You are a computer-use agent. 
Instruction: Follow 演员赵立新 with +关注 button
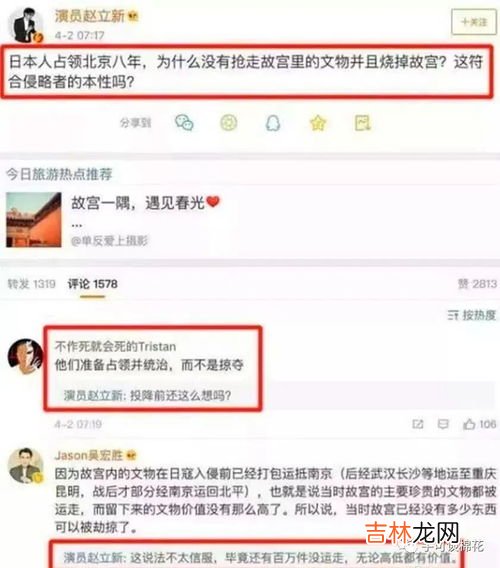[474, 22]
